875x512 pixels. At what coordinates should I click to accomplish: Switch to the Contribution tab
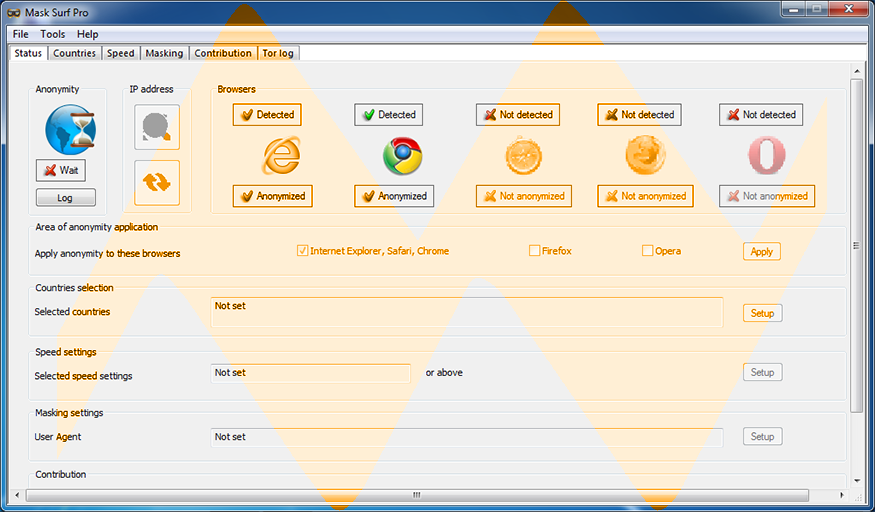(x=223, y=53)
